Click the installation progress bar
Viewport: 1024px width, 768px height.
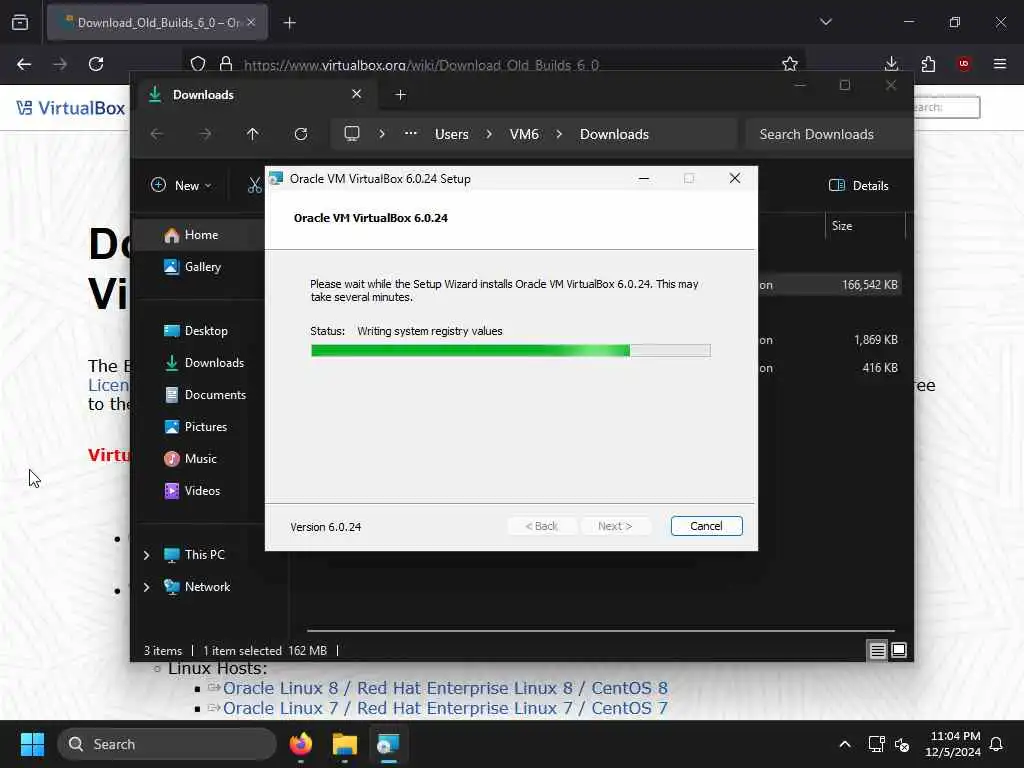point(511,351)
